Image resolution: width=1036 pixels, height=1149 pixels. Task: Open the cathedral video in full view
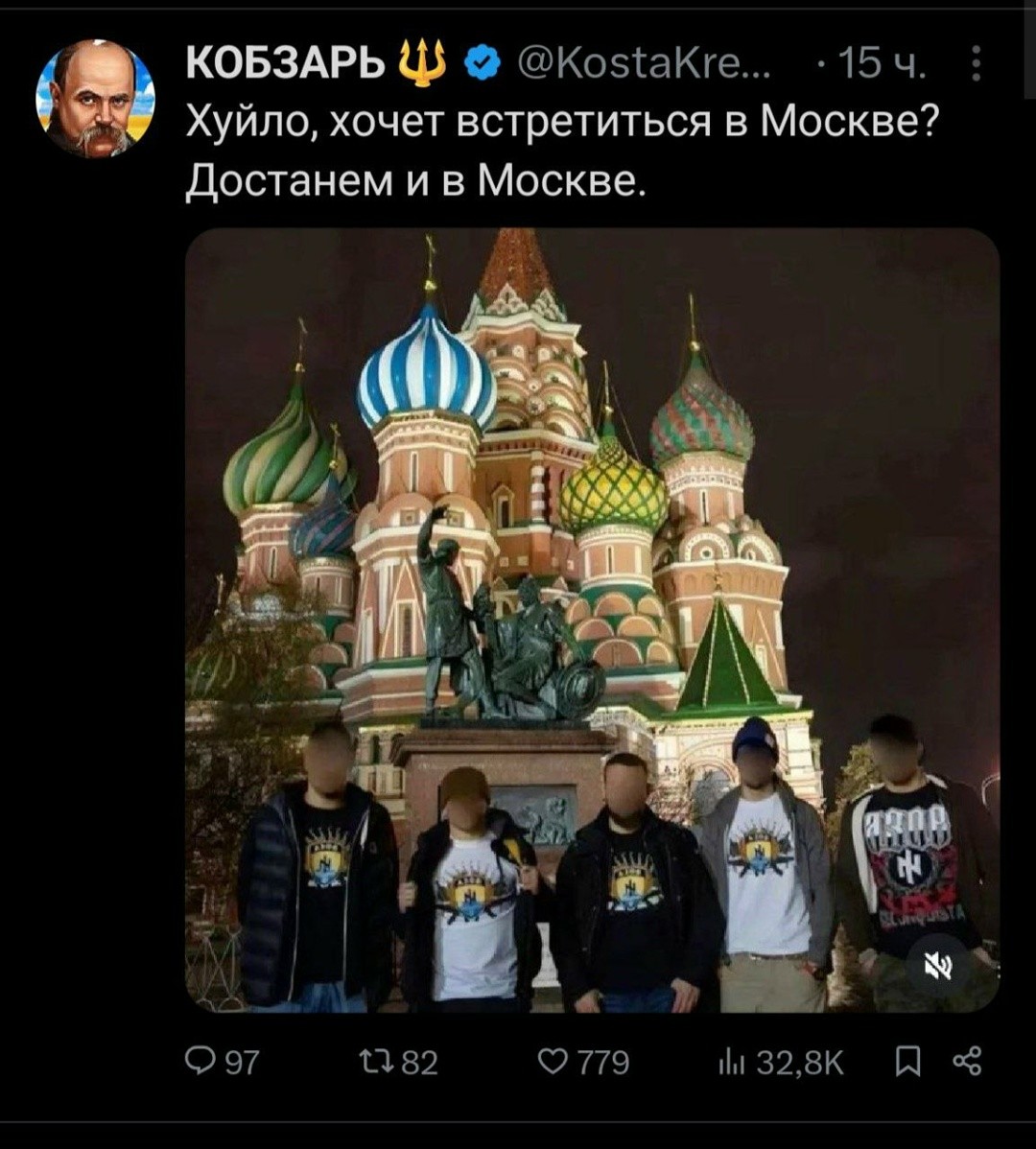pos(592,620)
